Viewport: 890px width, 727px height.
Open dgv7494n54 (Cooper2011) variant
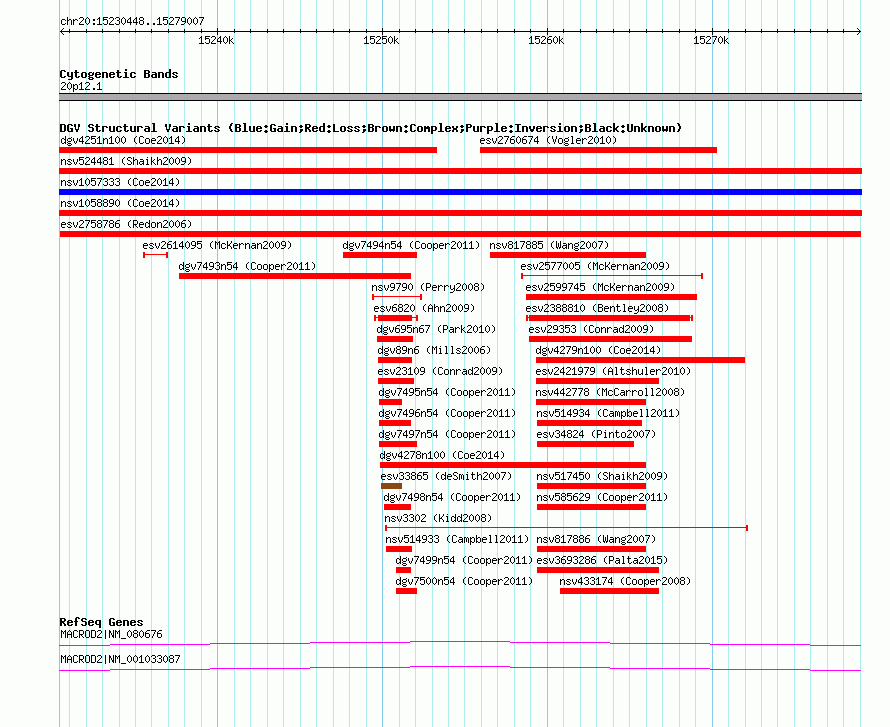click(411, 245)
